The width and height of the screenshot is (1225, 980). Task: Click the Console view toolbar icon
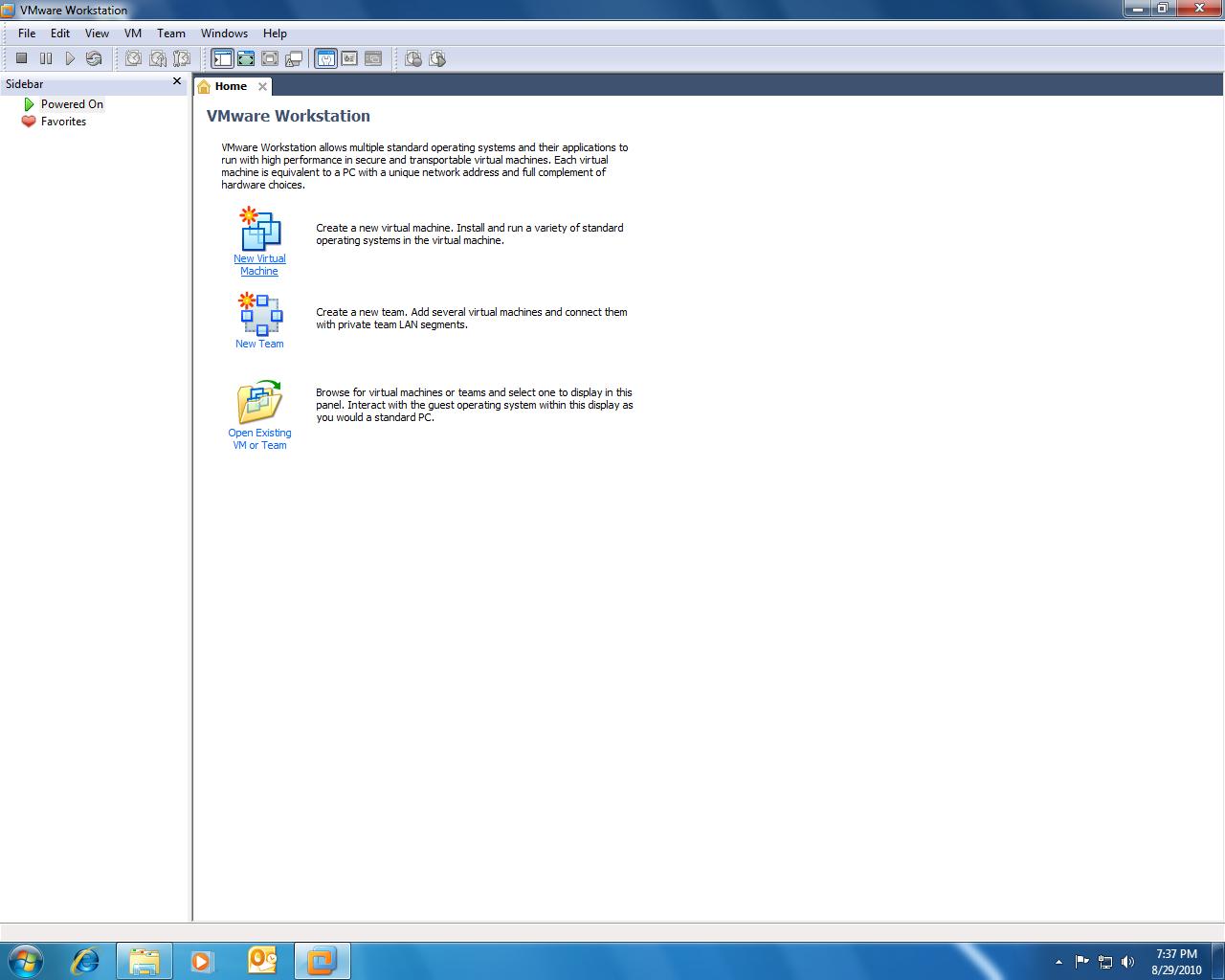pyautogui.click(x=373, y=58)
